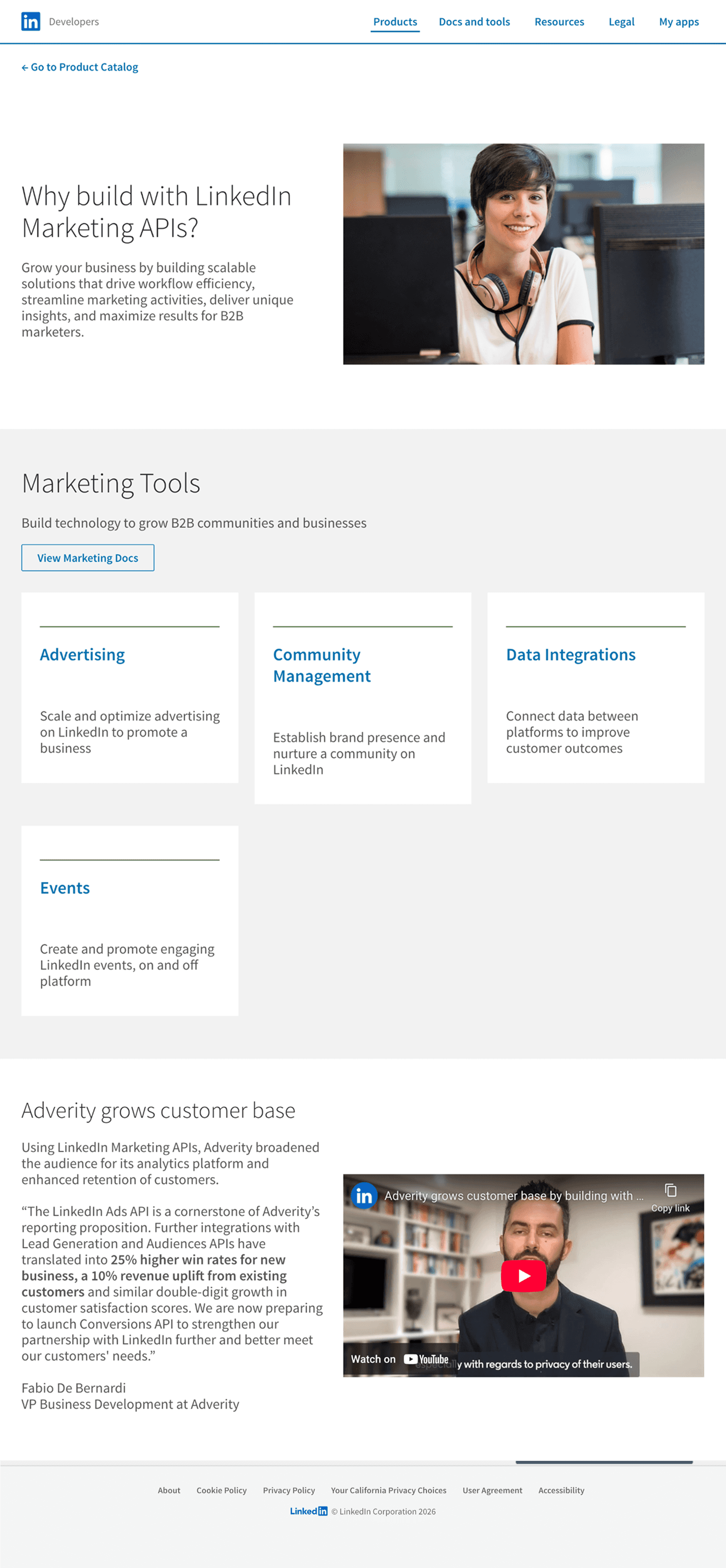Click the Copy link icon on video
726x1568 pixels.
point(670,1198)
